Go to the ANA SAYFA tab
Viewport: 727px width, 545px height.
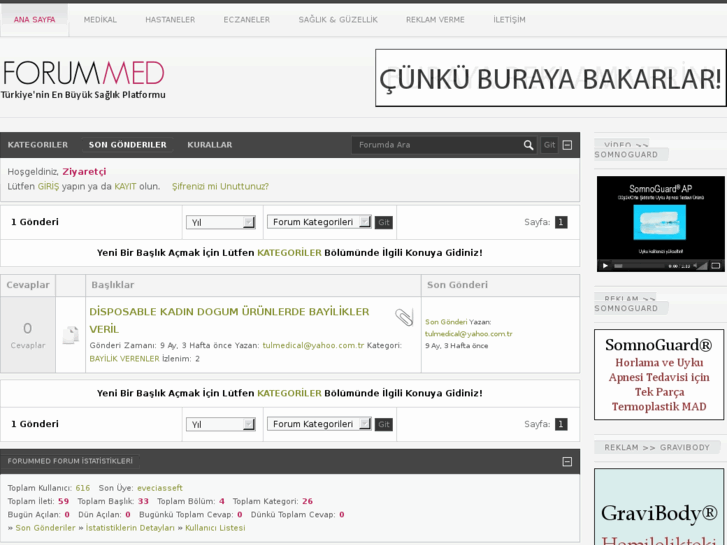(x=34, y=19)
